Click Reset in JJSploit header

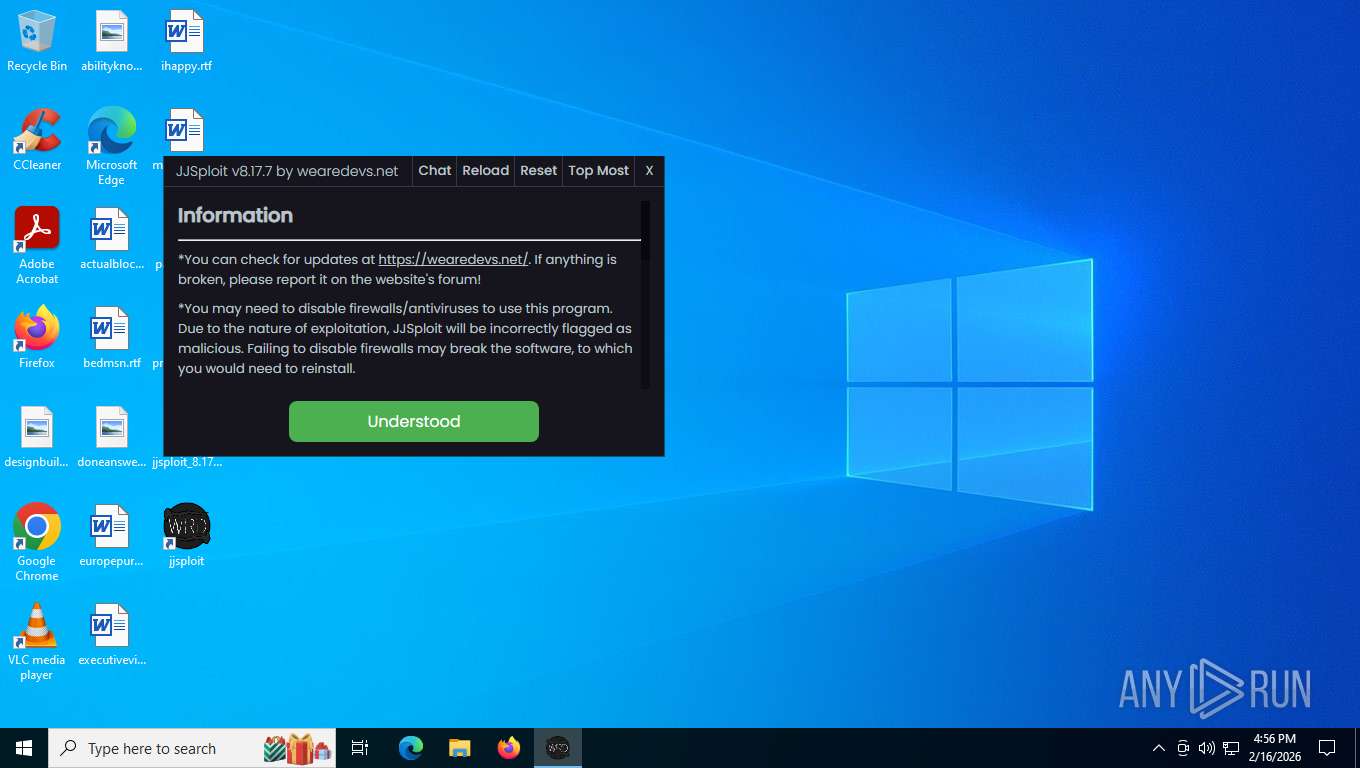538,171
